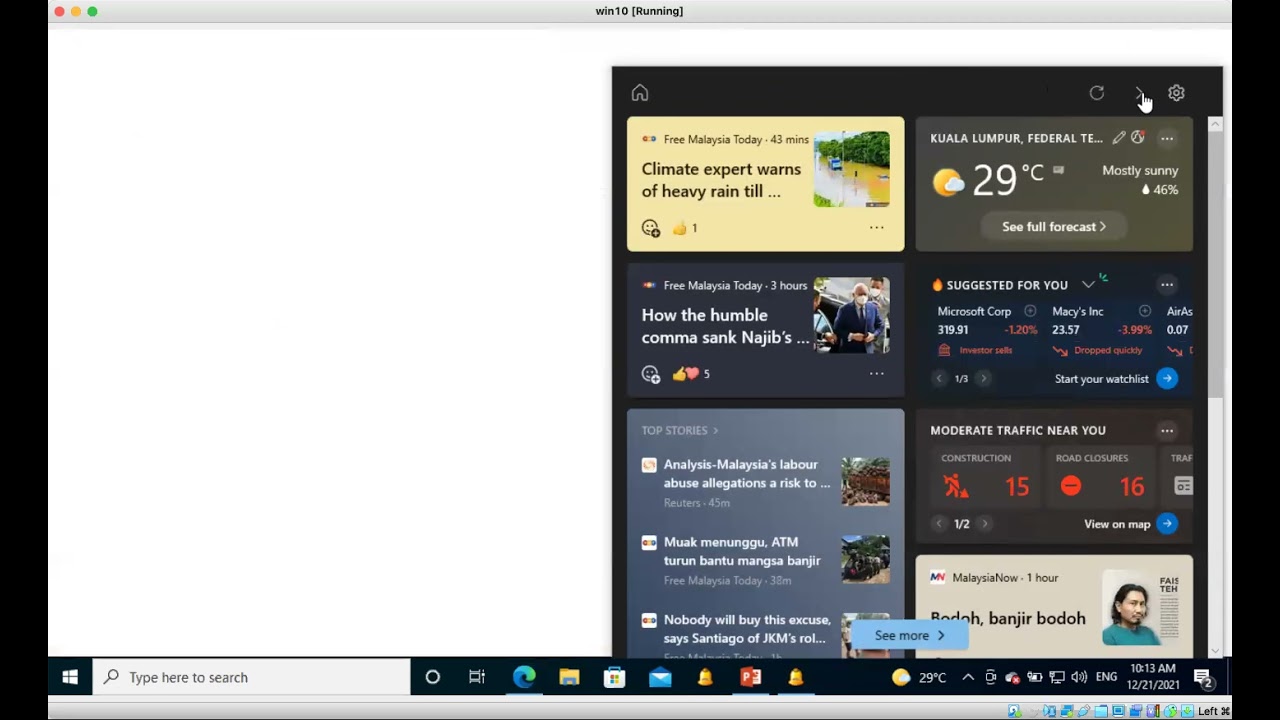The height and width of the screenshot is (720, 1280).
Task: Click the 29 °C temperature reading in widget
Action: [x=1008, y=180]
